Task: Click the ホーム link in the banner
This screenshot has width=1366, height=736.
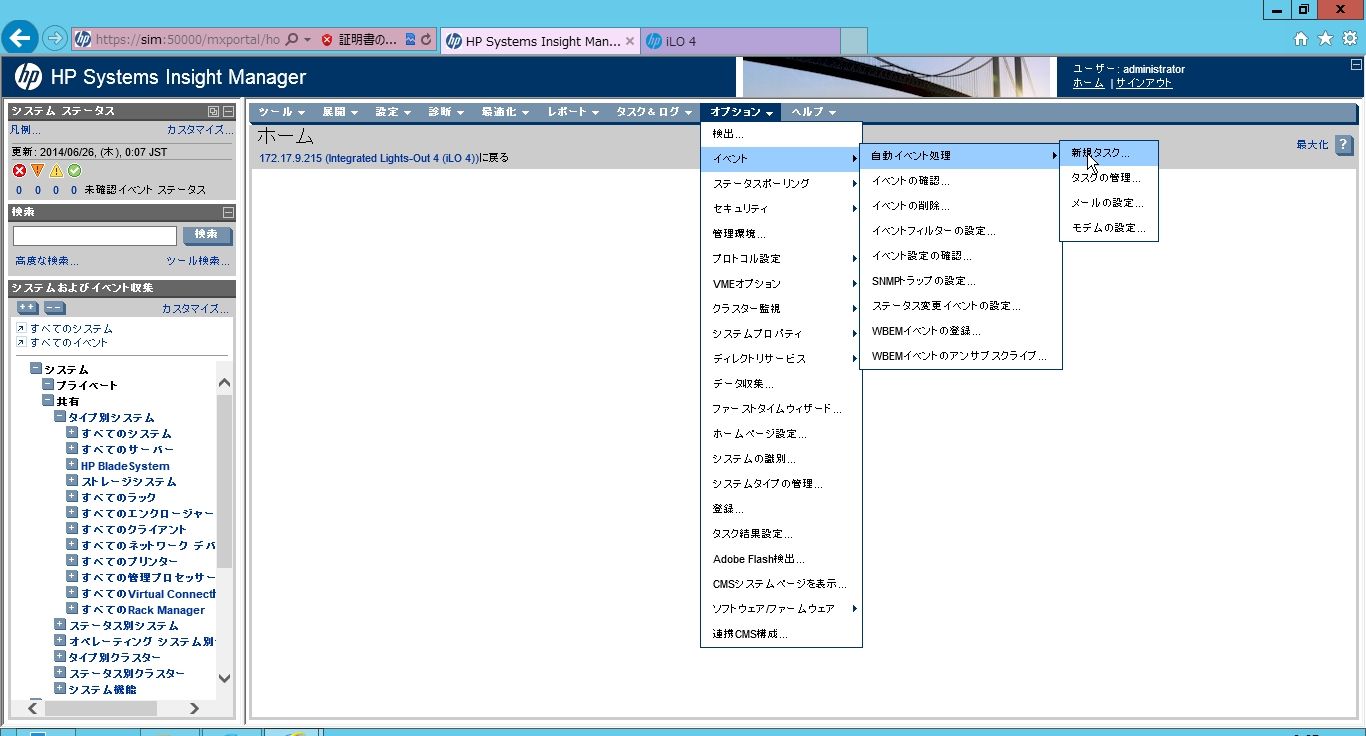Action: [1088, 83]
